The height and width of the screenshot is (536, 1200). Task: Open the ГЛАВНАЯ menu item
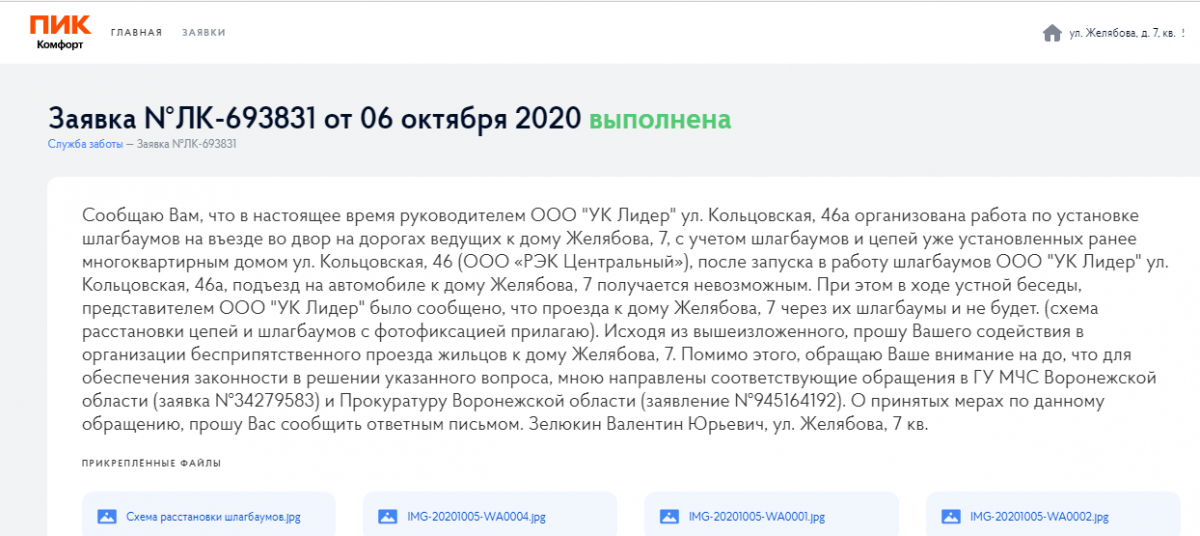coord(136,33)
